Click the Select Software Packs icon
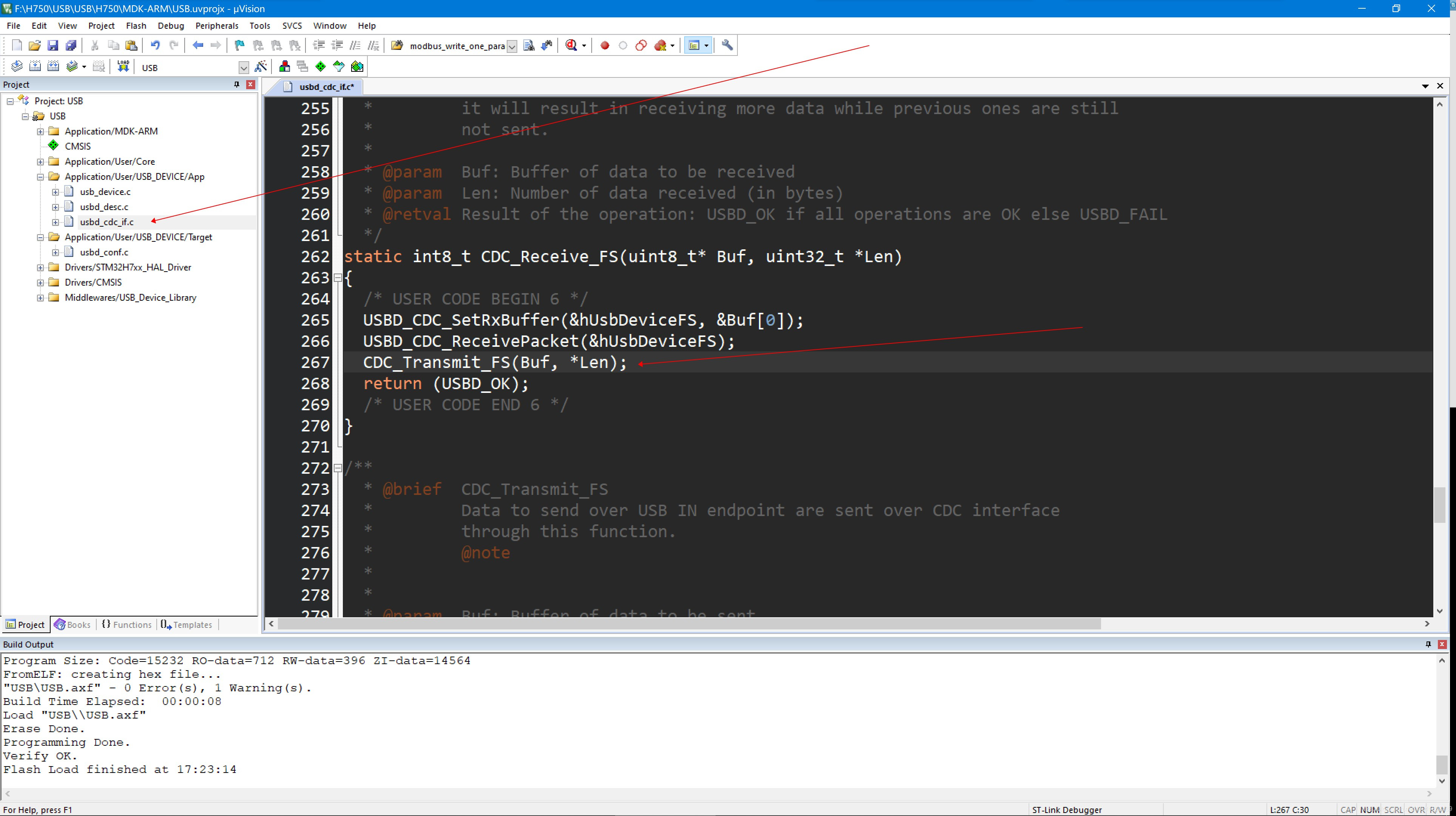 click(339, 67)
